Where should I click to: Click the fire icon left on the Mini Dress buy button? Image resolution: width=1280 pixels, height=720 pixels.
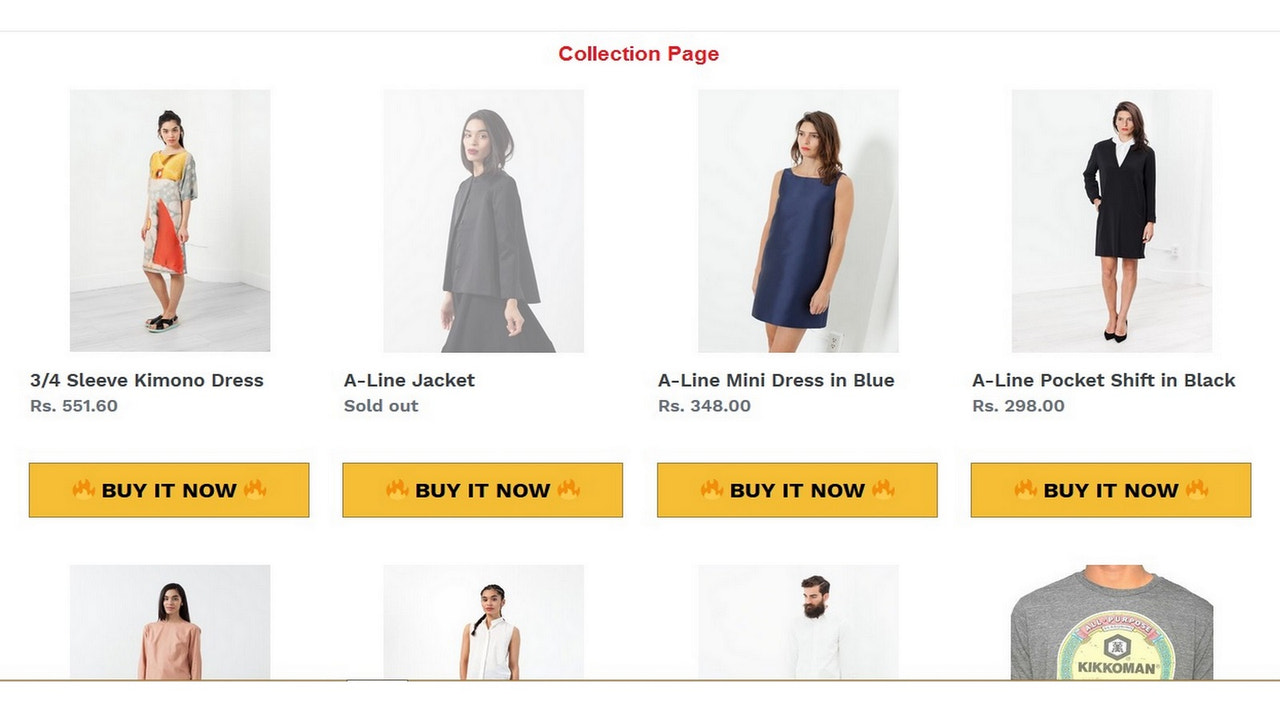[714, 490]
